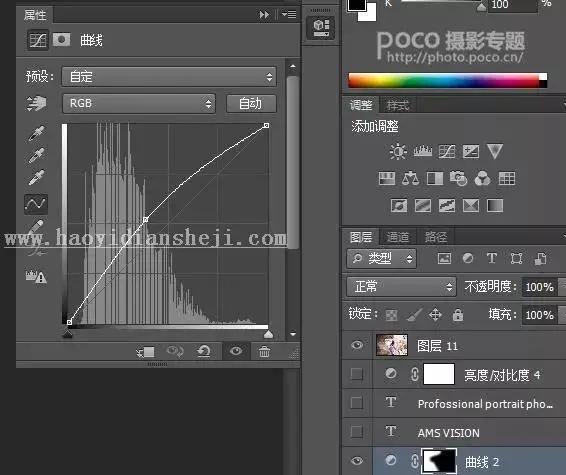Add a Color Balance adjustment
This screenshot has width=566, height=475.
411,178
